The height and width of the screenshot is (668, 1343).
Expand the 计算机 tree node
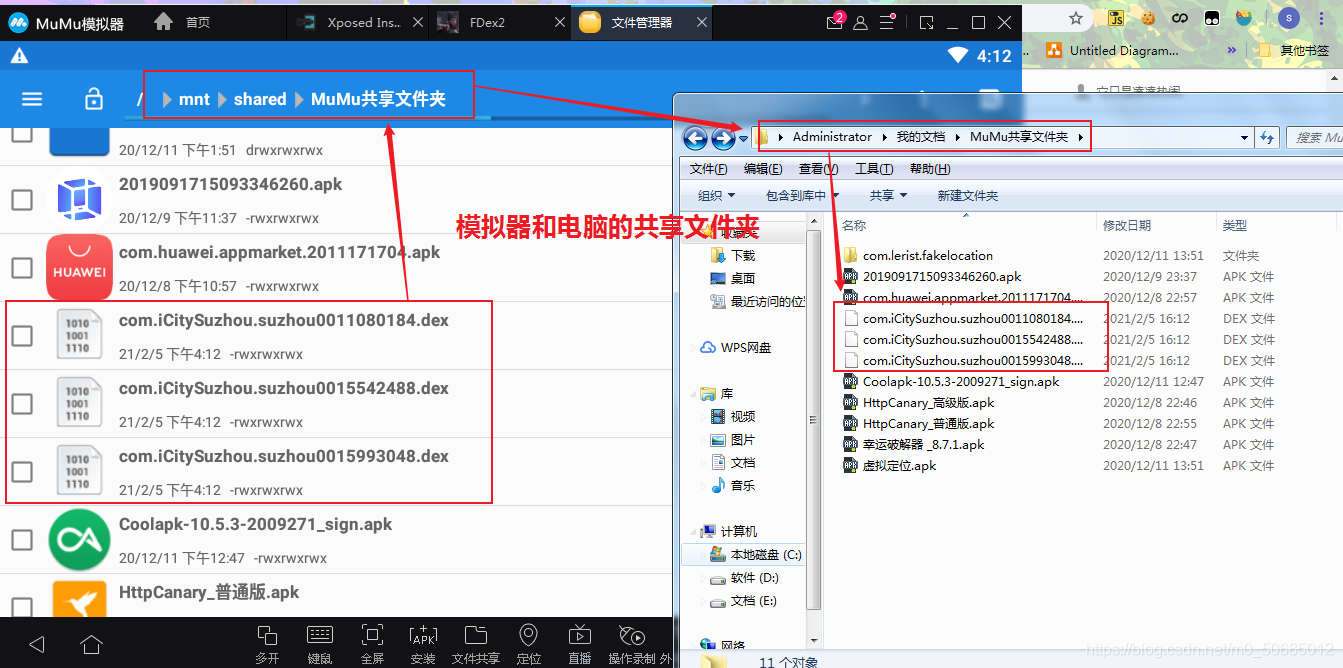coord(694,531)
